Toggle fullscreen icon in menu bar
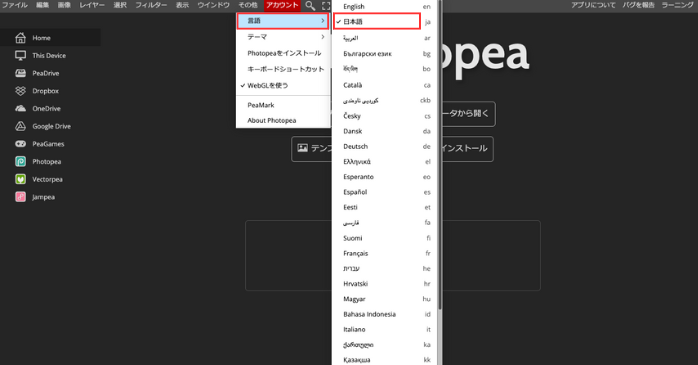The height and width of the screenshot is (365, 698). (x=326, y=6)
